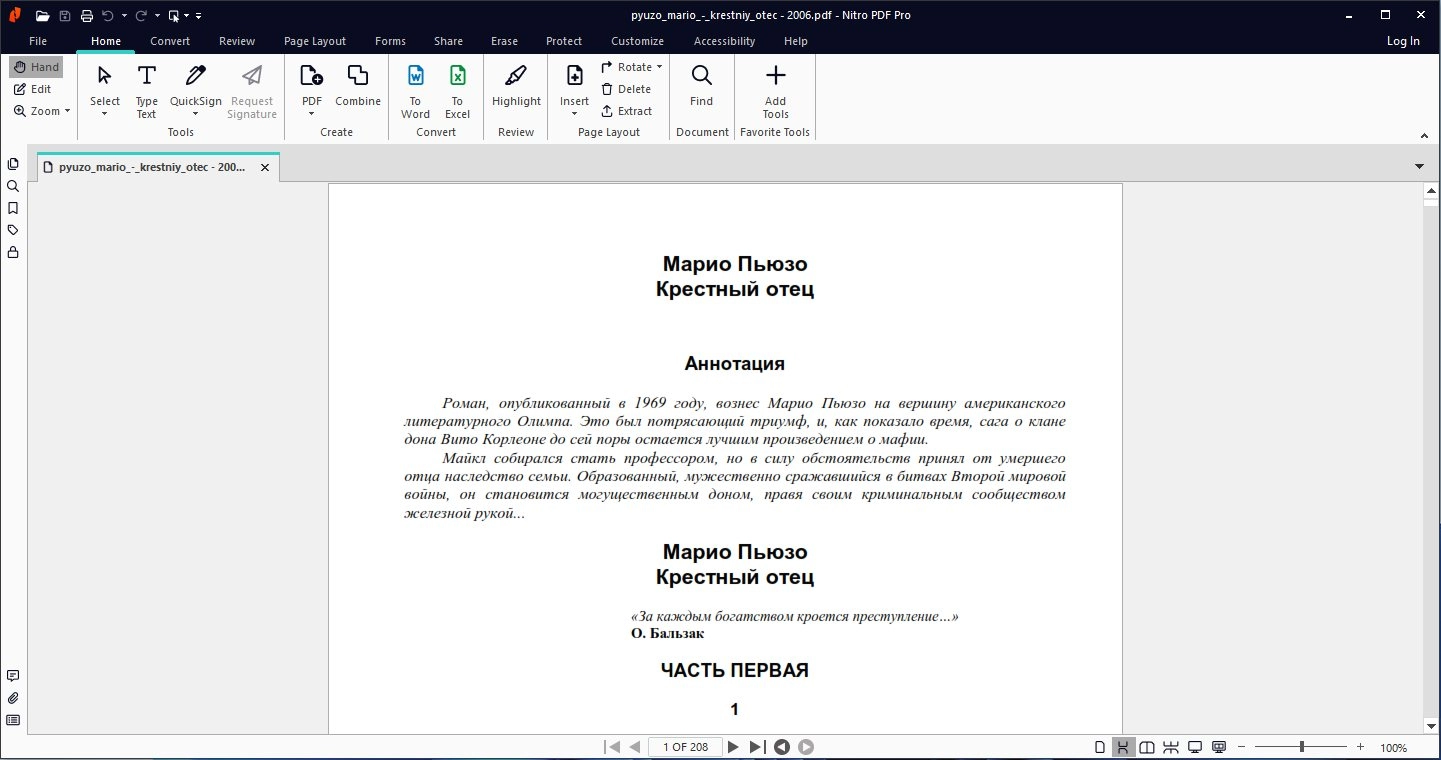Viewport: 1441px width, 760px height.
Task: Switch to facing pages view
Action: click(x=1147, y=747)
